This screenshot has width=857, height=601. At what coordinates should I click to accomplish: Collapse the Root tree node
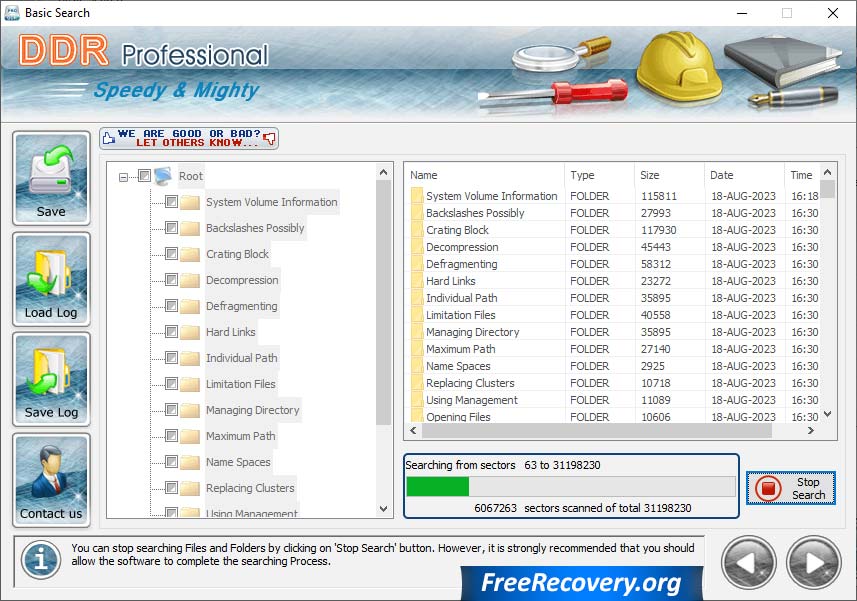click(x=124, y=177)
